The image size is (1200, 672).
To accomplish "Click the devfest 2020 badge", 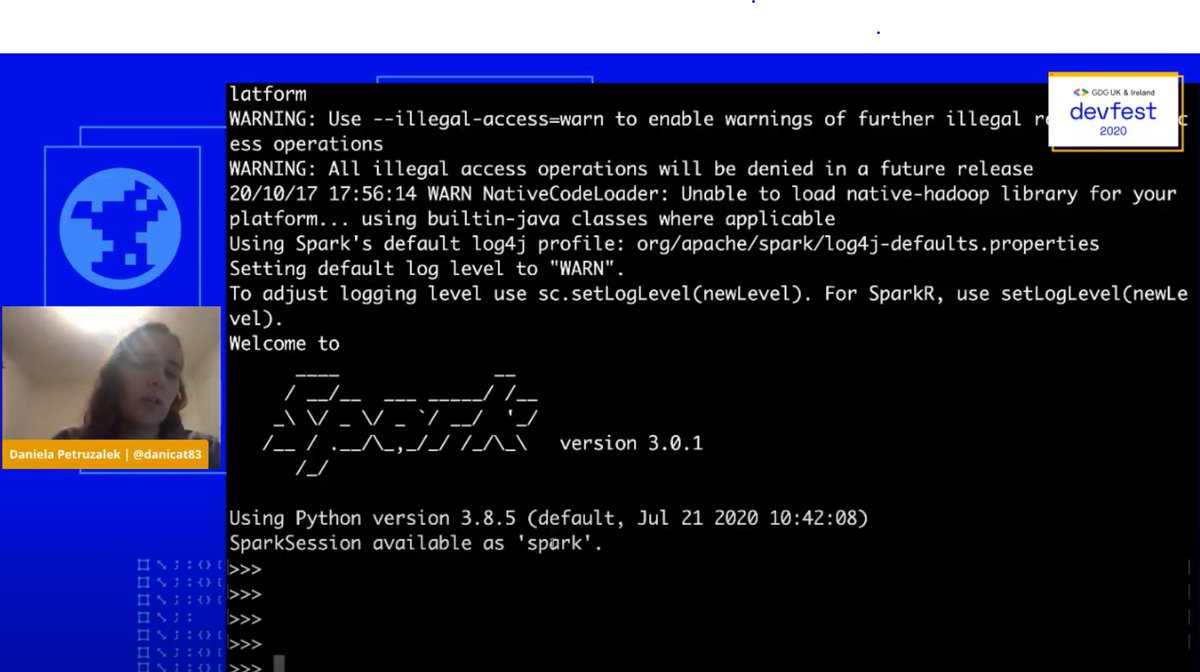I will point(1112,111).
